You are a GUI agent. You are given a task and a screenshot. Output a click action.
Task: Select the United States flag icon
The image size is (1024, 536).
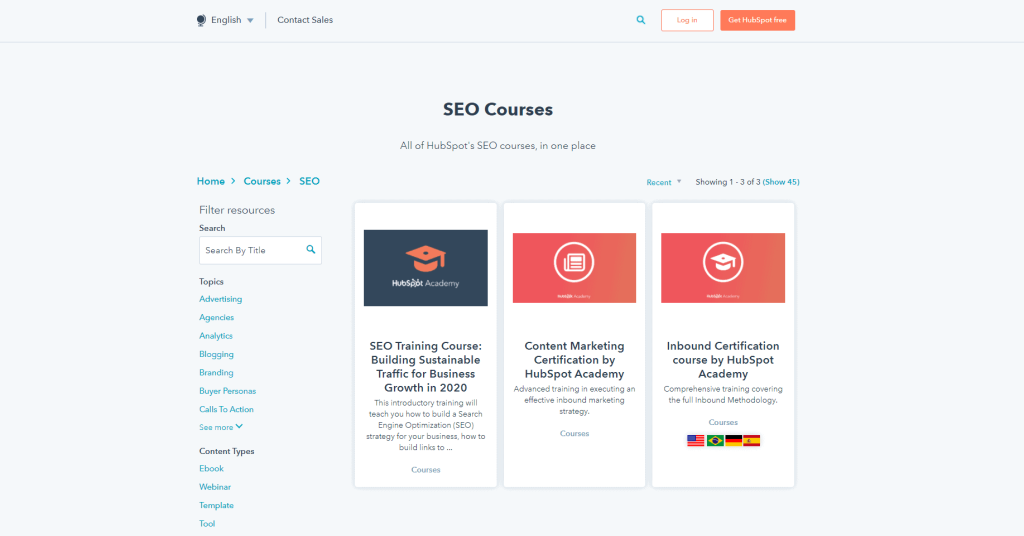point(696,441)
